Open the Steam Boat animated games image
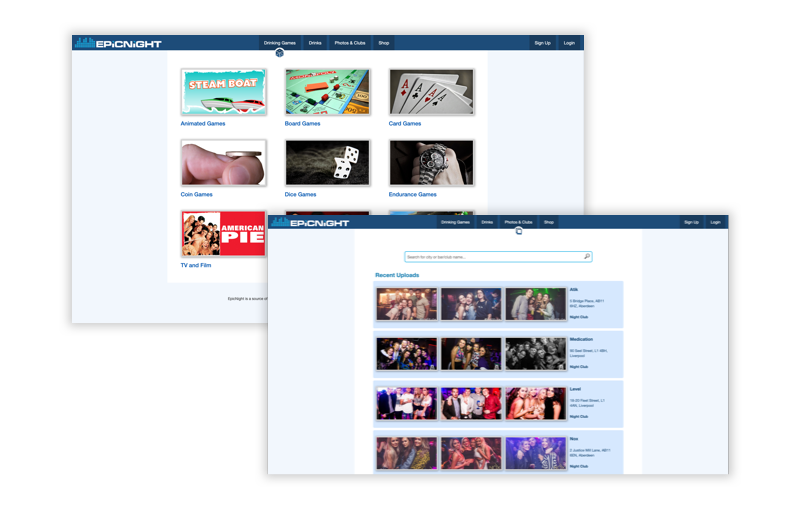Viewport: 800px width, 509px height. tap(224, 92)
